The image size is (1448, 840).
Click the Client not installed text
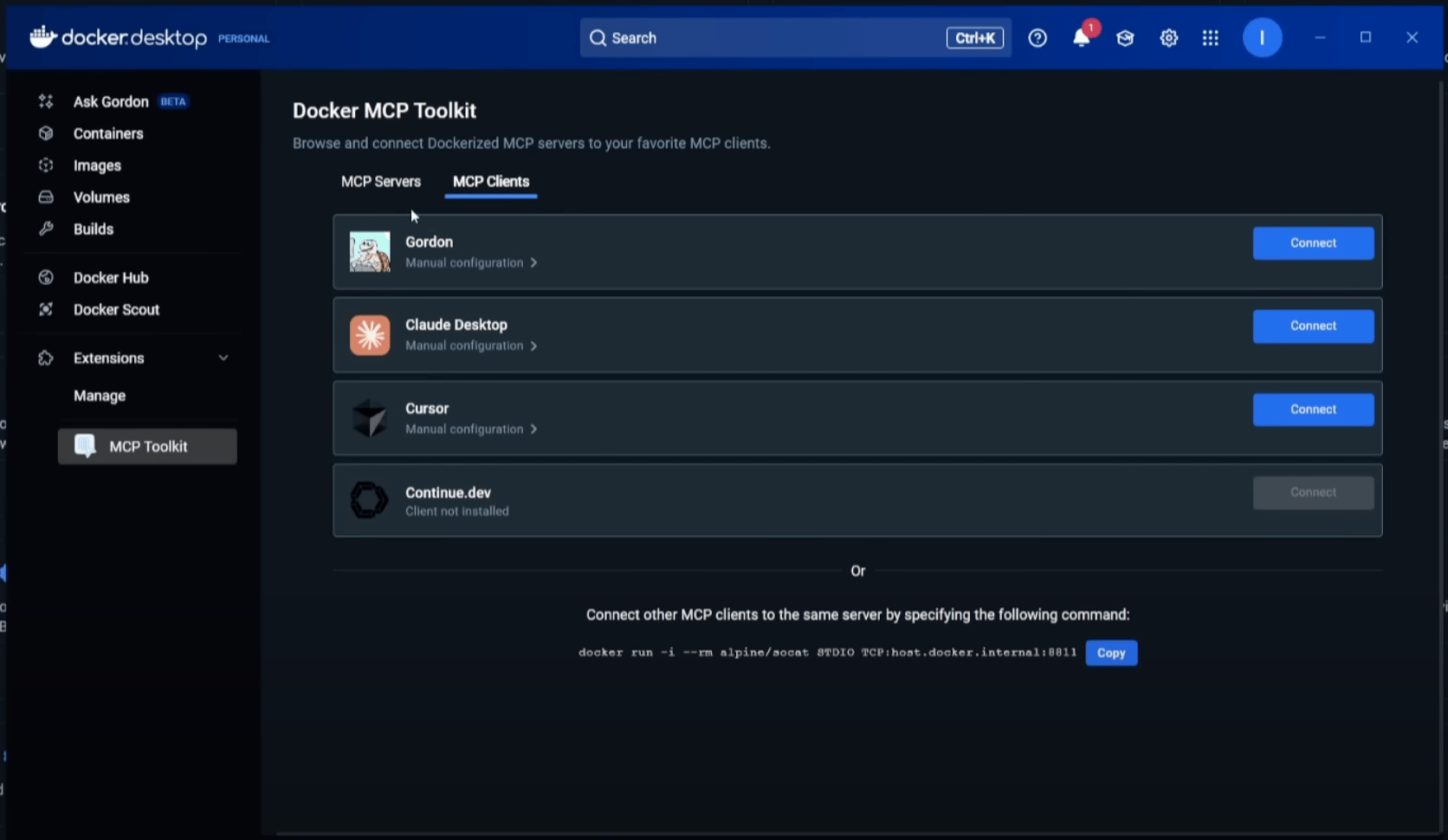point(457,512)
